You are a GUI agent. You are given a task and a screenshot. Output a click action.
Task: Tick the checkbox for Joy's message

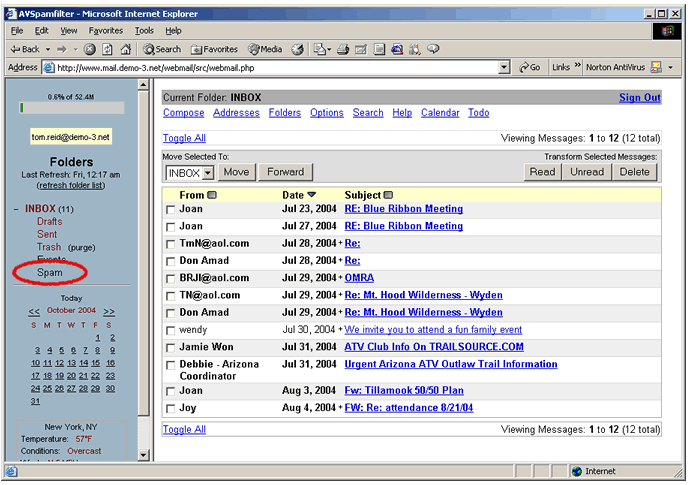point(170,409)
